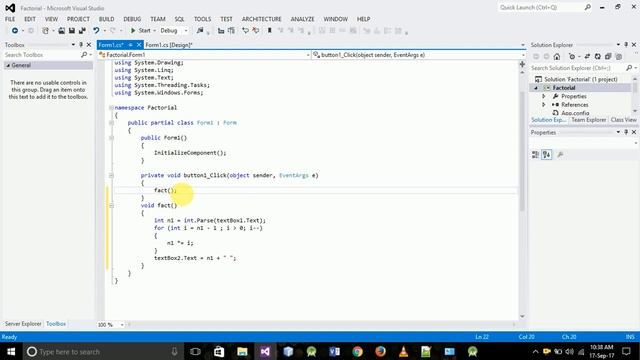Expand the Properties node in Solution Explorer
640x360 pixels.
(544, 96)
